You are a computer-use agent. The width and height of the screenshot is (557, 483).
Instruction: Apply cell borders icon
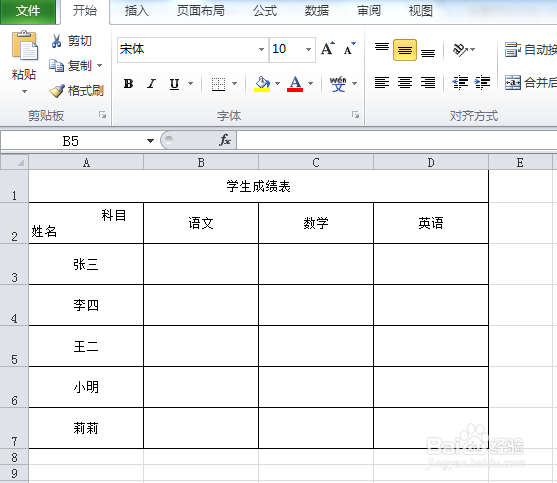click(218, 84)
